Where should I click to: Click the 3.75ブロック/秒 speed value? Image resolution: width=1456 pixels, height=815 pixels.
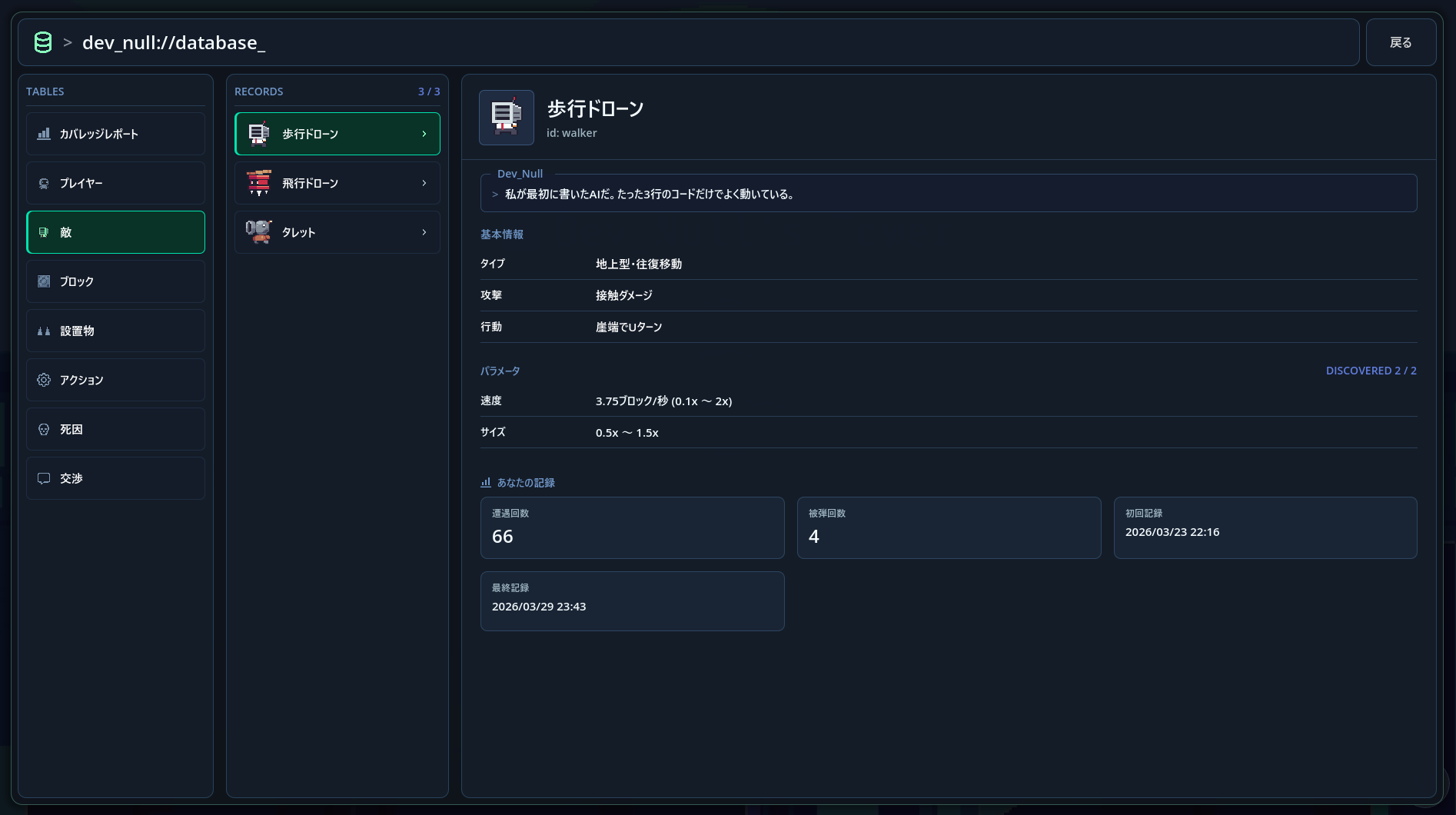[x=663, y=401]
